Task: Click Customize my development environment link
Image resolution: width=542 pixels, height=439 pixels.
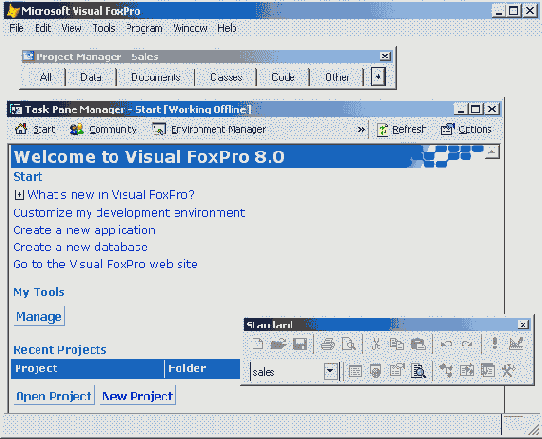Action: [129, 213]
